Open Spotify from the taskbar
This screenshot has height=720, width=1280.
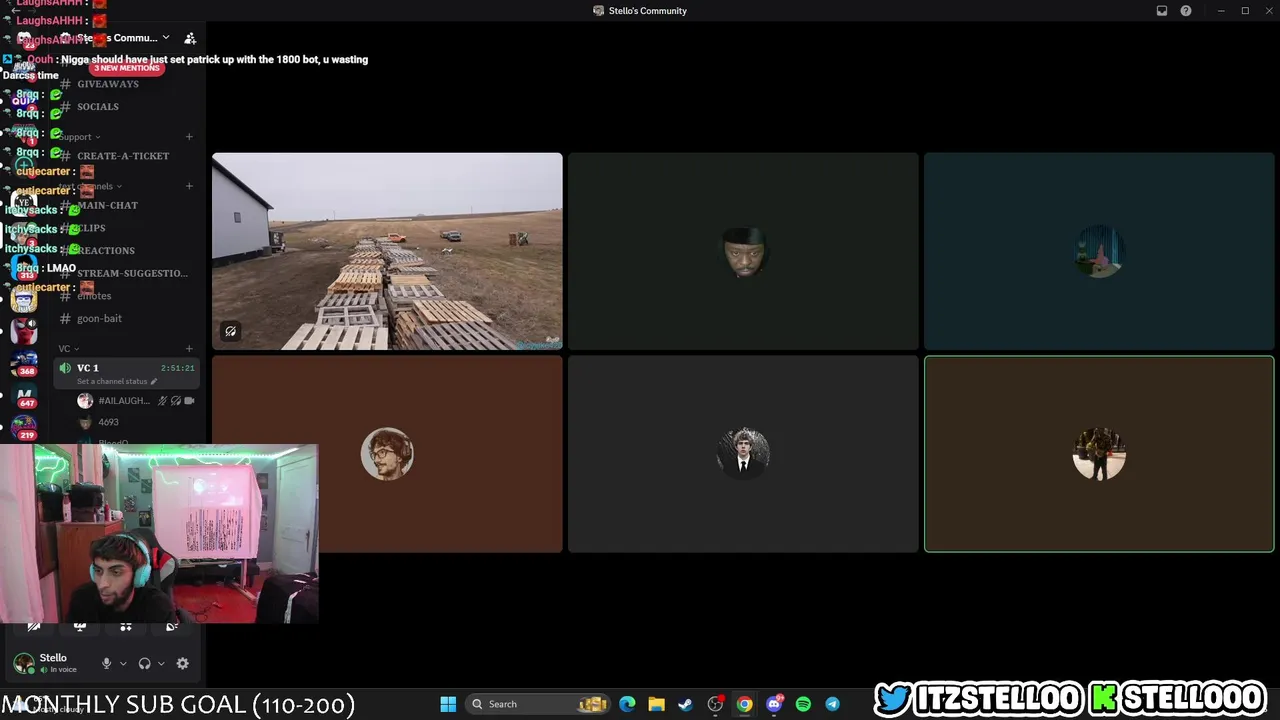coord(803,704)
